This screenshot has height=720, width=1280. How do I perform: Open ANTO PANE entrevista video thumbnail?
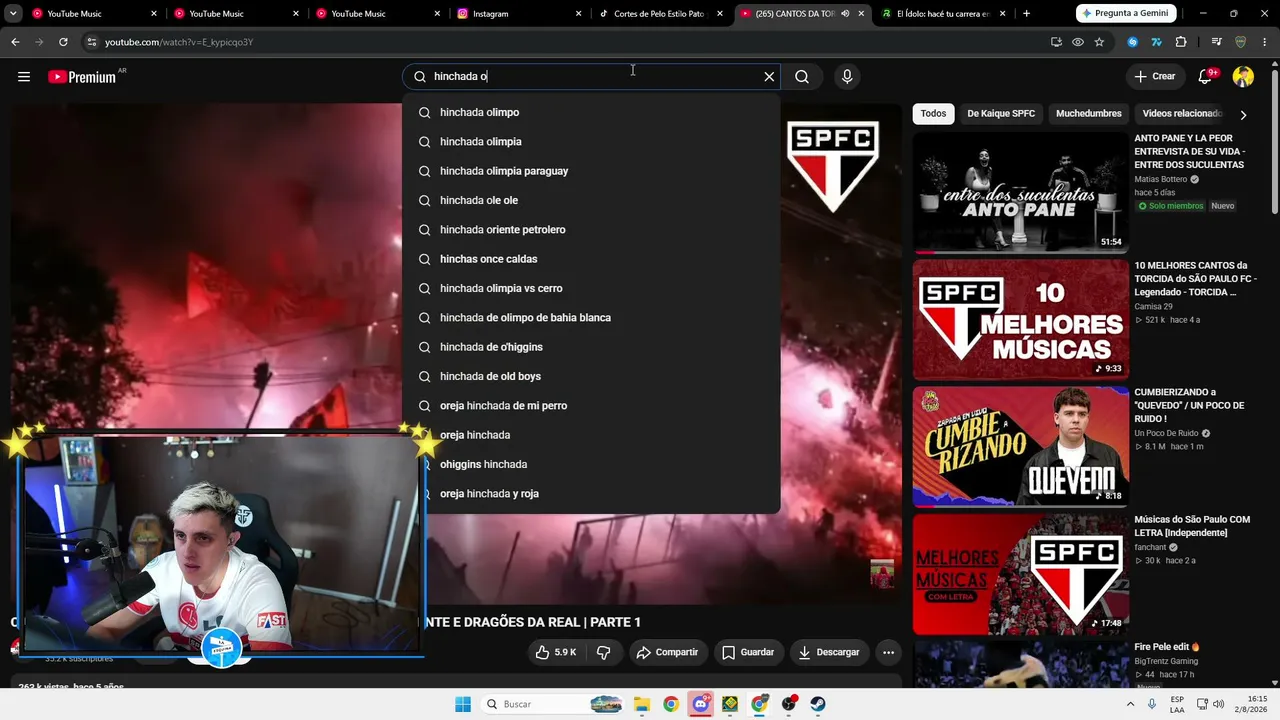pyautogui.click(x=1020, y=192)
